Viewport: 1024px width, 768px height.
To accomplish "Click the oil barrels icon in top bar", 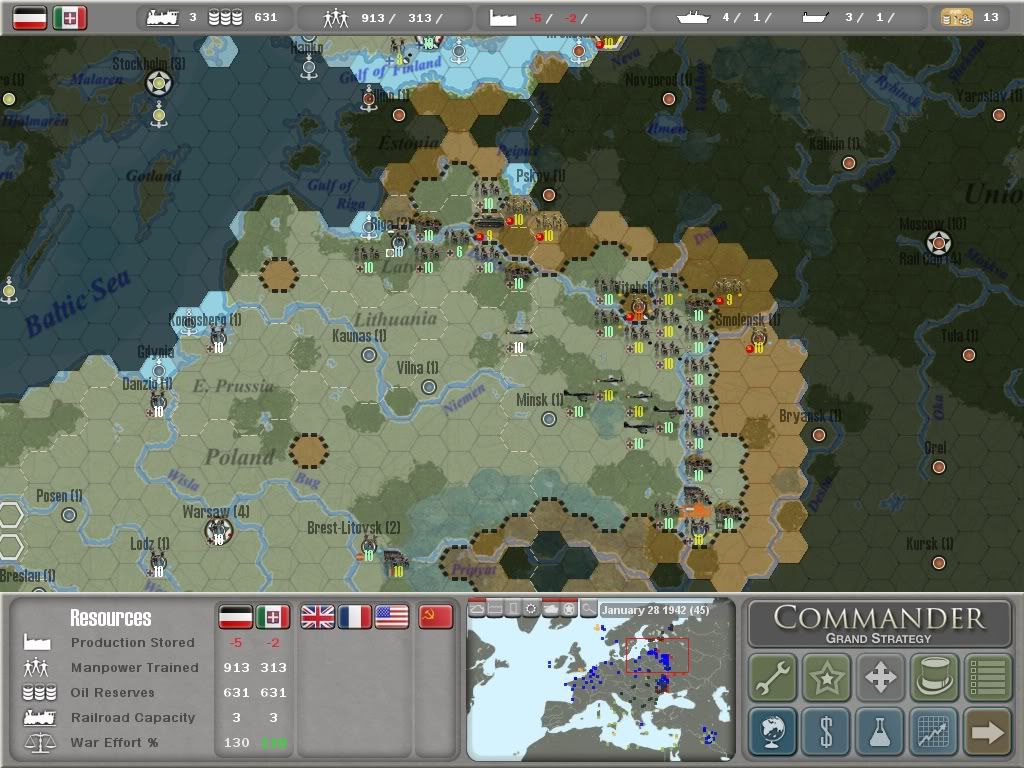I will [x=225, y=18].
